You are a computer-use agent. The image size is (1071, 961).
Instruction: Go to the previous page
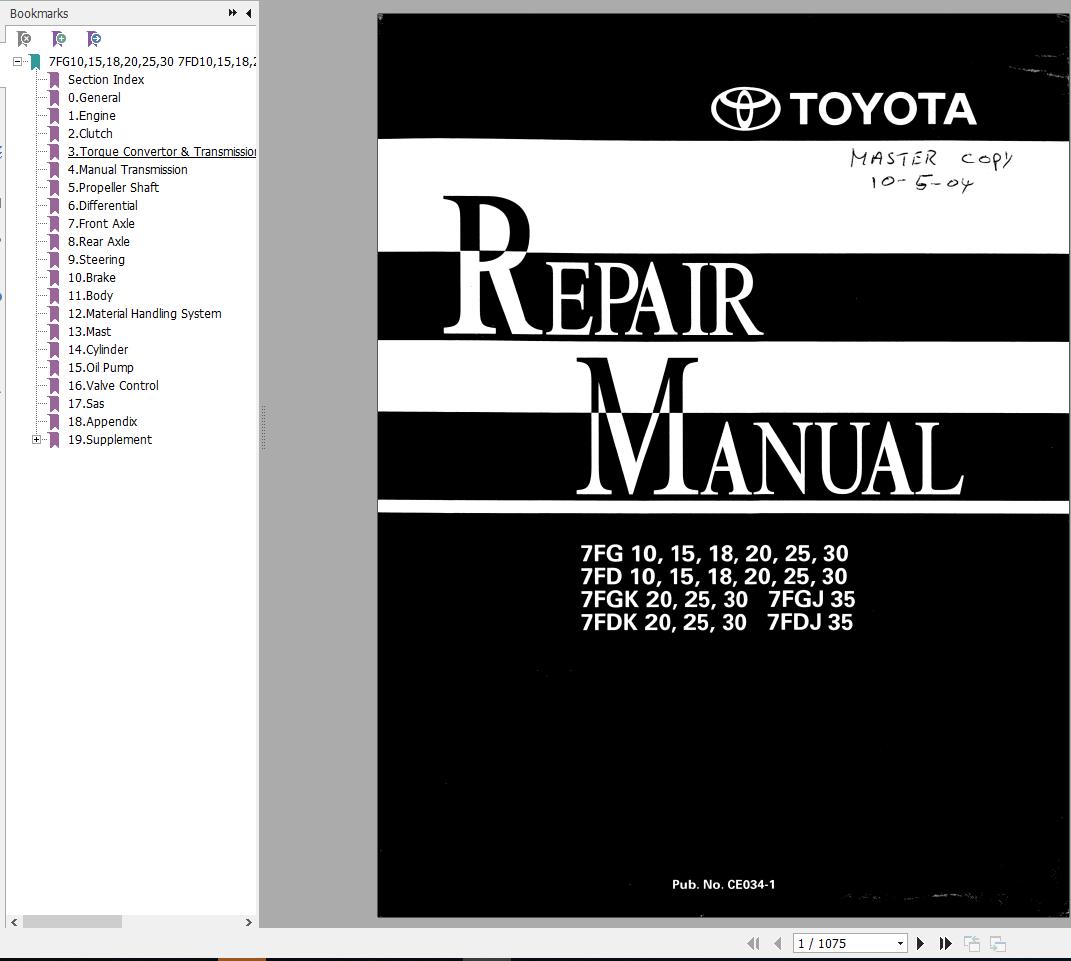pos(777,943)
